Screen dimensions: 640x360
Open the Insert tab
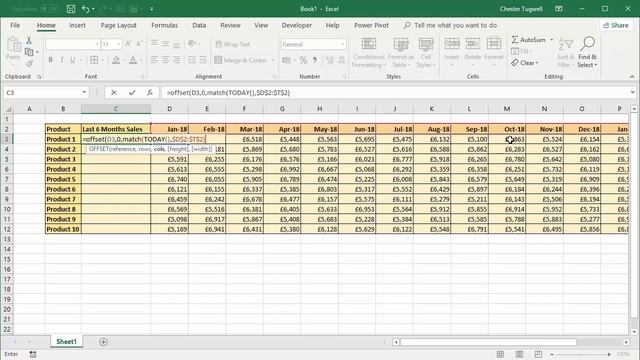[77, 25]
